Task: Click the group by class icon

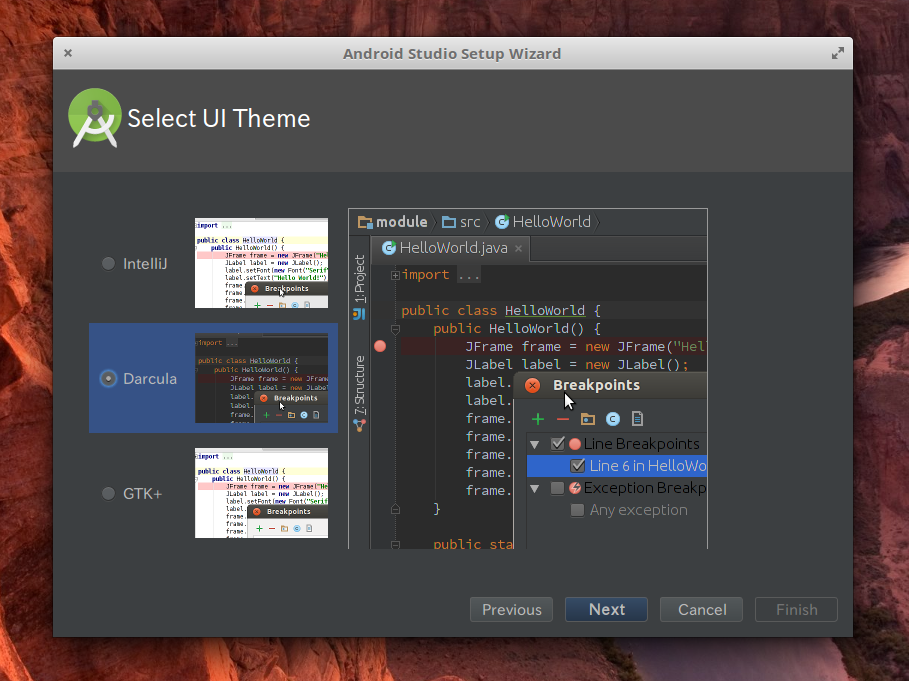Action: [x=613, y=419]
